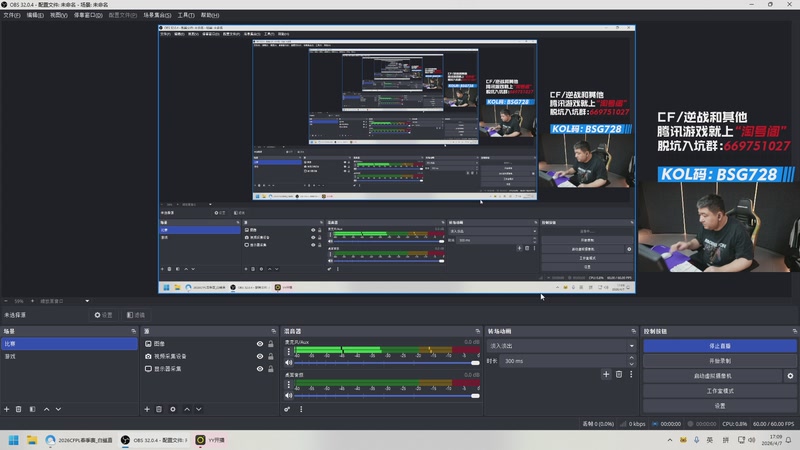Add a new source with plus icon
Screen dimensions: 800x450
click(147, 409)
